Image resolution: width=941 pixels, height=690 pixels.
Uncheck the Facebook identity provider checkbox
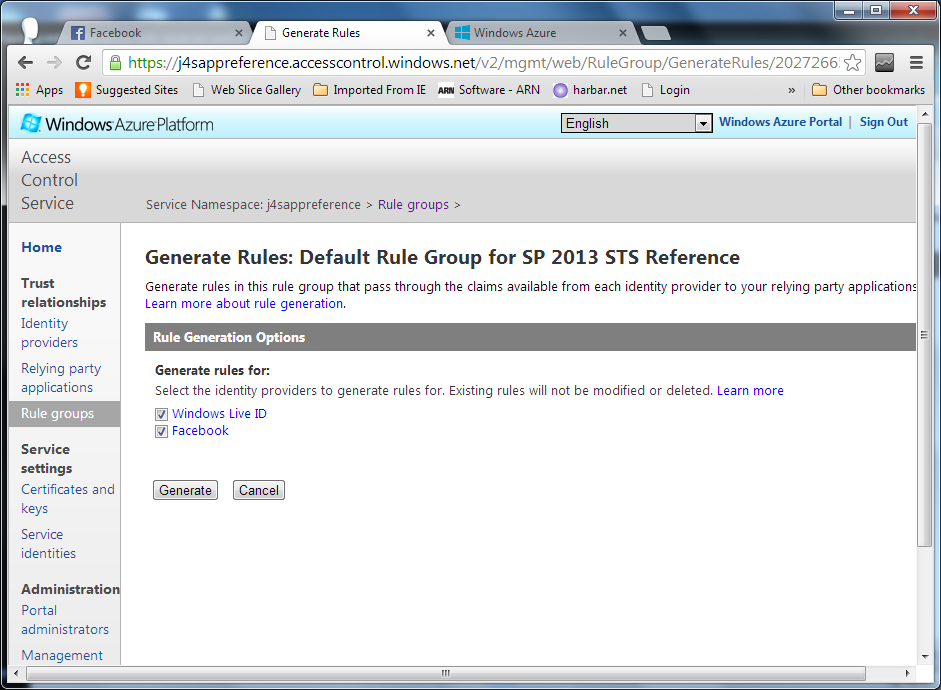coord(161,431)
